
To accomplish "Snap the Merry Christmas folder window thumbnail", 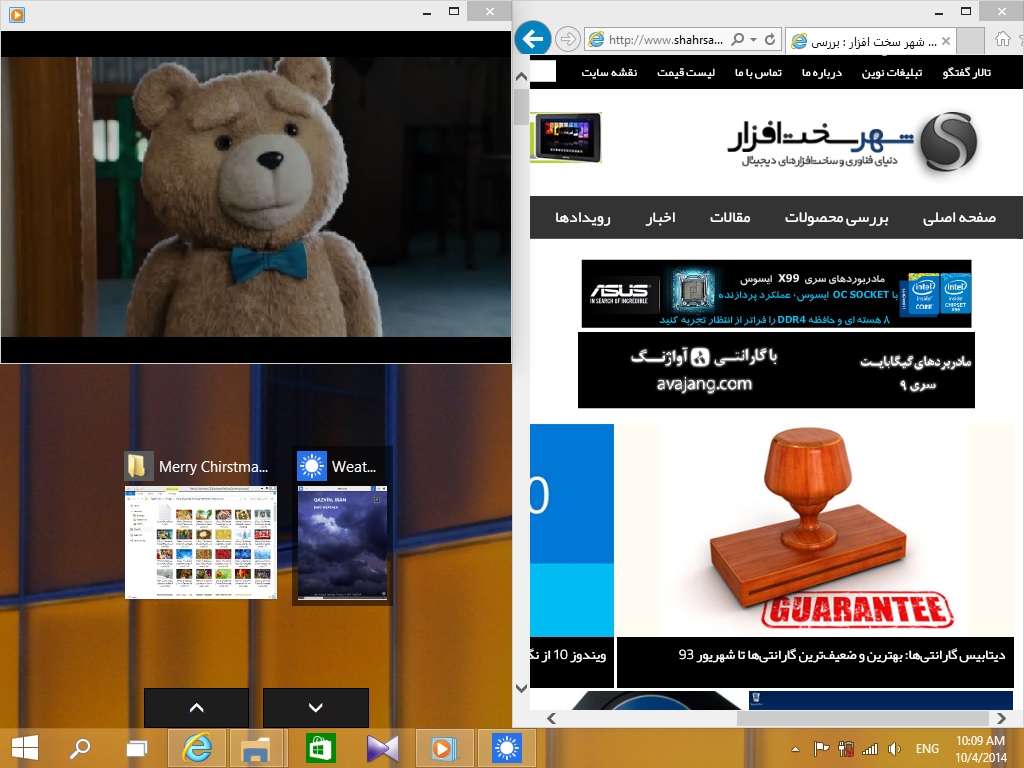I will [x=201, y=542].
